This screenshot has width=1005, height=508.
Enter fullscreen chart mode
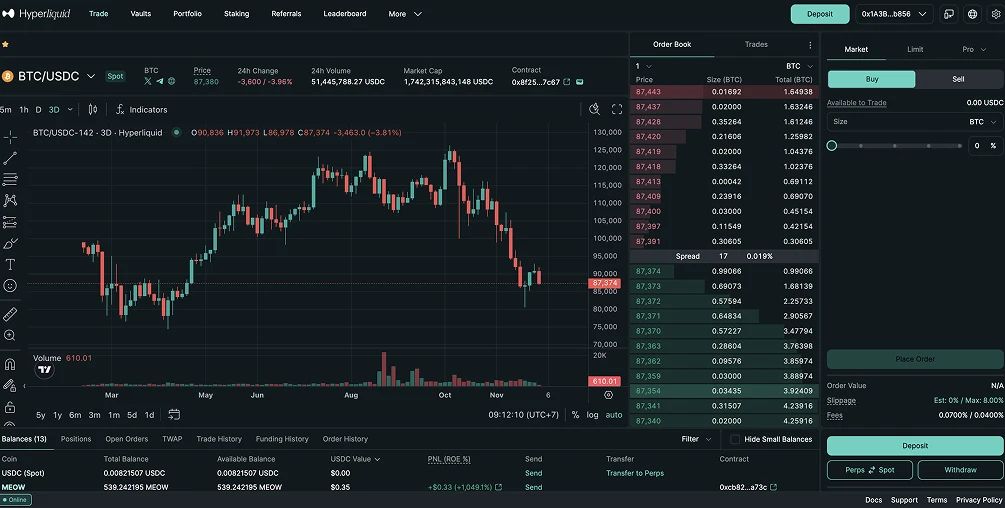click(617, 109)
